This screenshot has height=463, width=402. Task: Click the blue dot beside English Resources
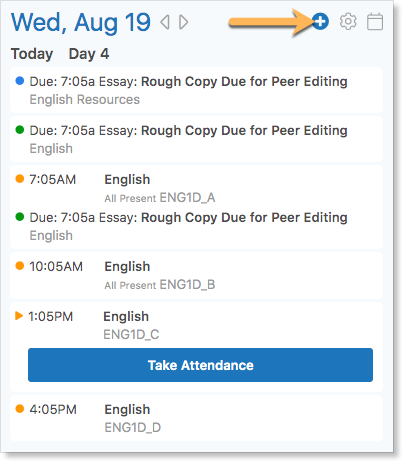[20, 81]
